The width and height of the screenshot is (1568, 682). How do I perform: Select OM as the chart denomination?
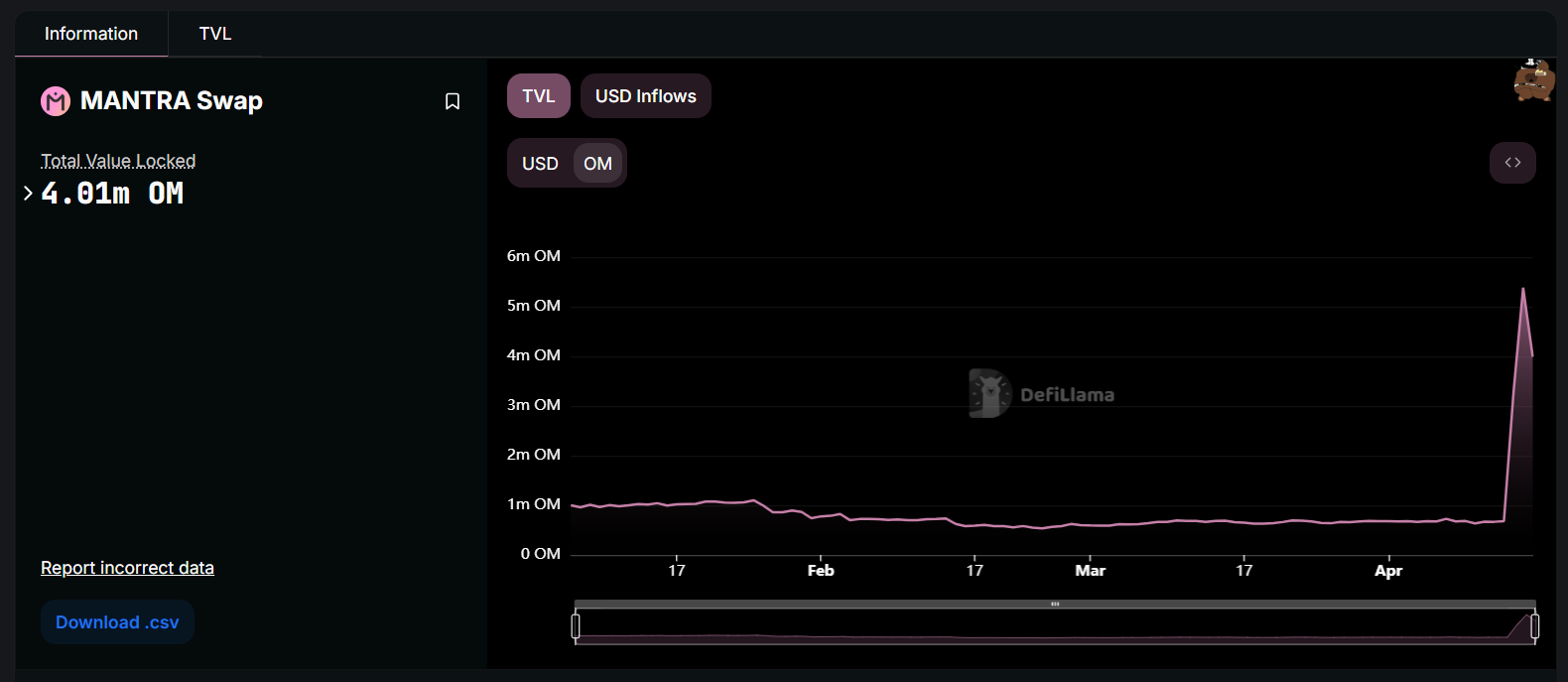click(597, 164)
